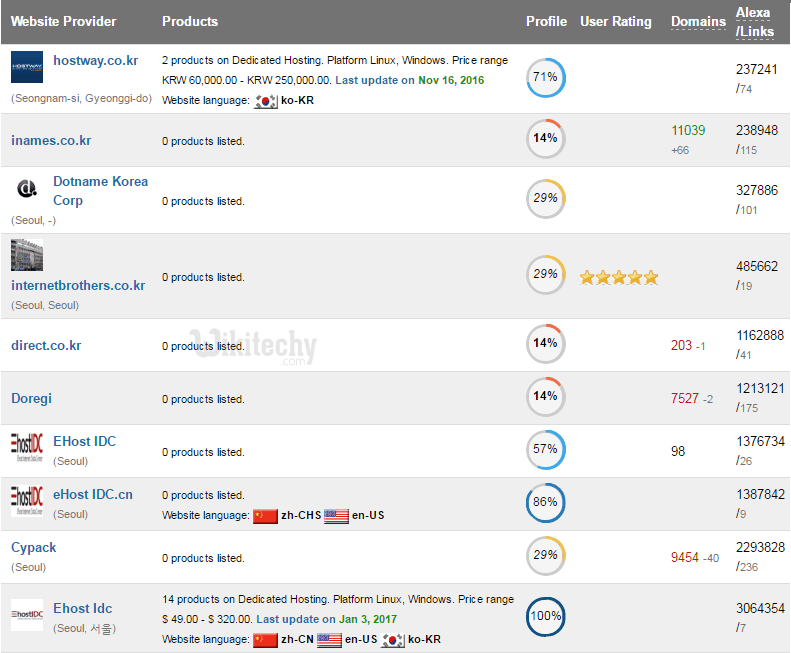The width and height of the screenshot is (791, 653).
Task: Open the direct.co.kr provider link
Action: pos(46,345)
